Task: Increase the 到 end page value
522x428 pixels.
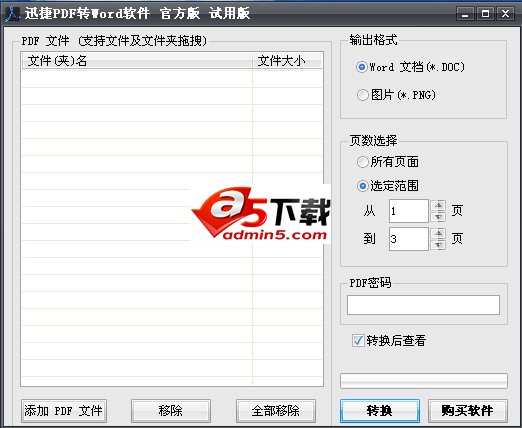Action: coord(438,233)
